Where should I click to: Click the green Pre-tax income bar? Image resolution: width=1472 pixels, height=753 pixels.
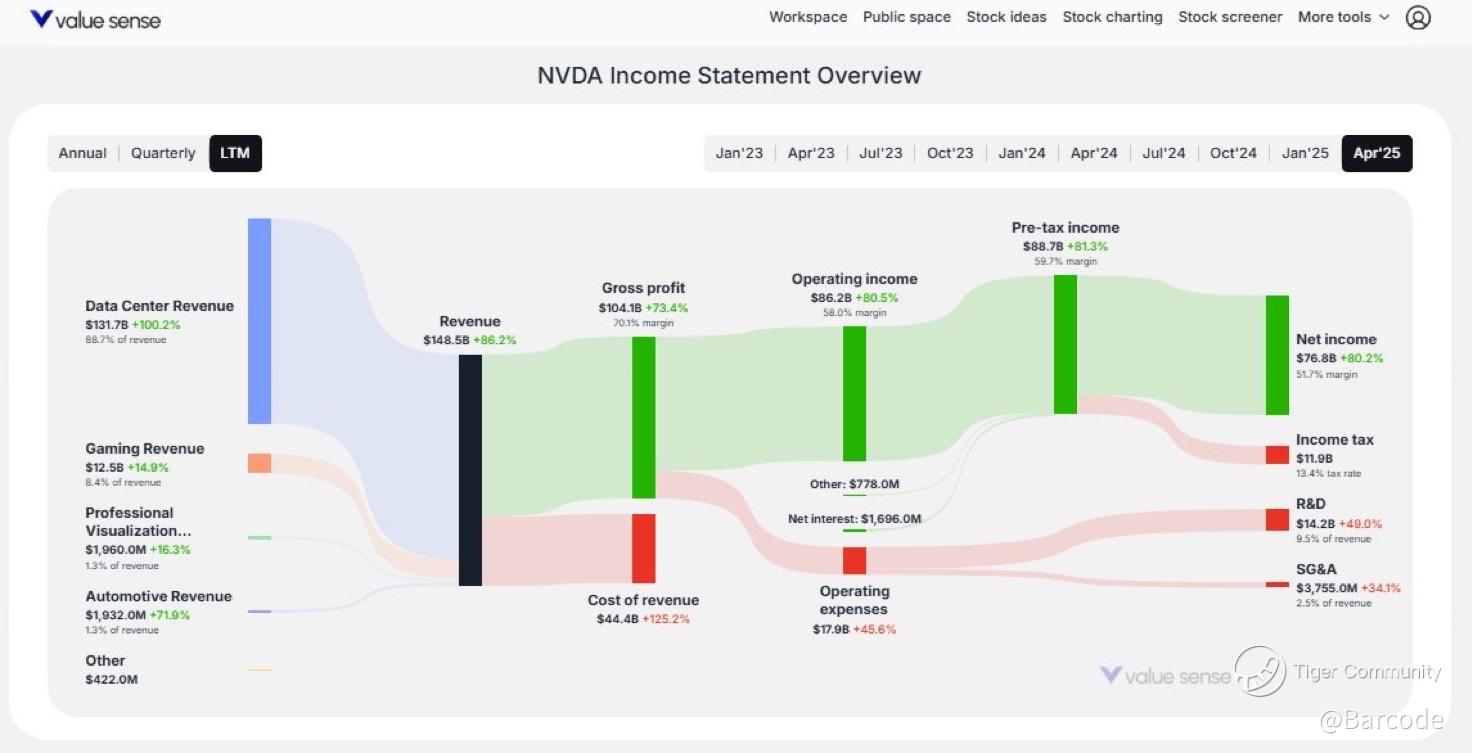pyautogui.click(x=1065, y=344)
